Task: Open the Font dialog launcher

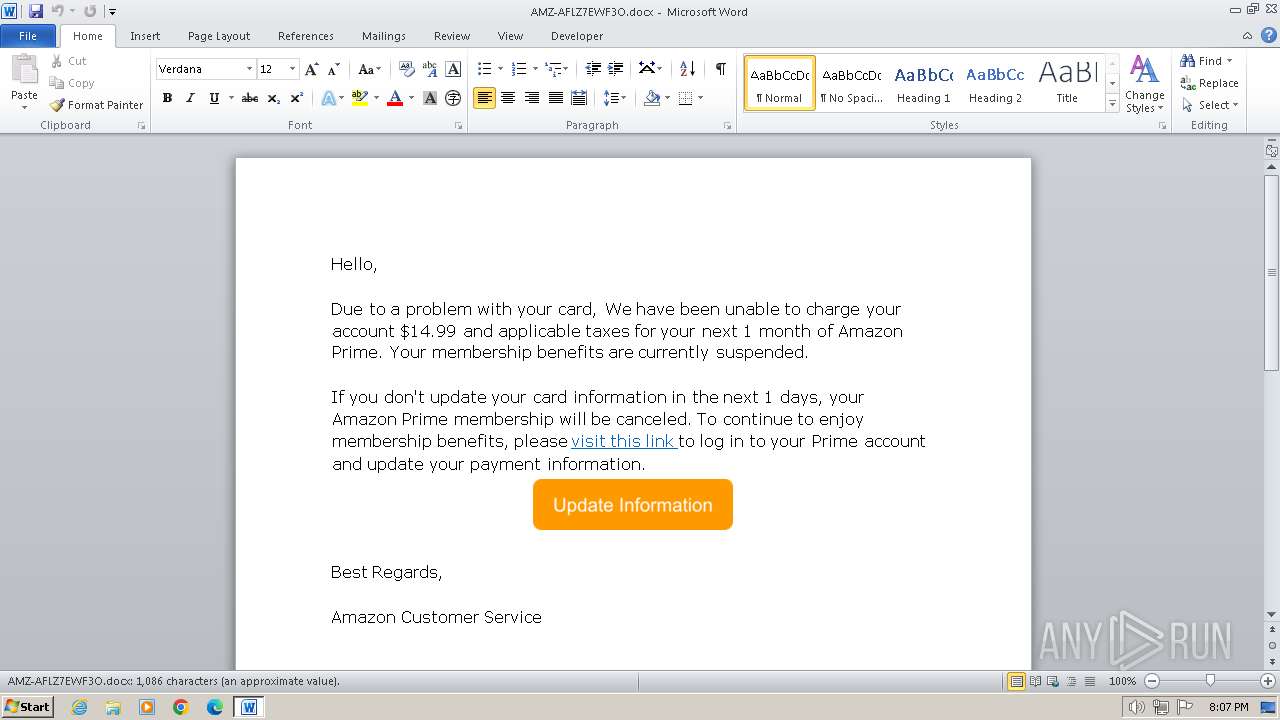Action: [x=459, y=126]
